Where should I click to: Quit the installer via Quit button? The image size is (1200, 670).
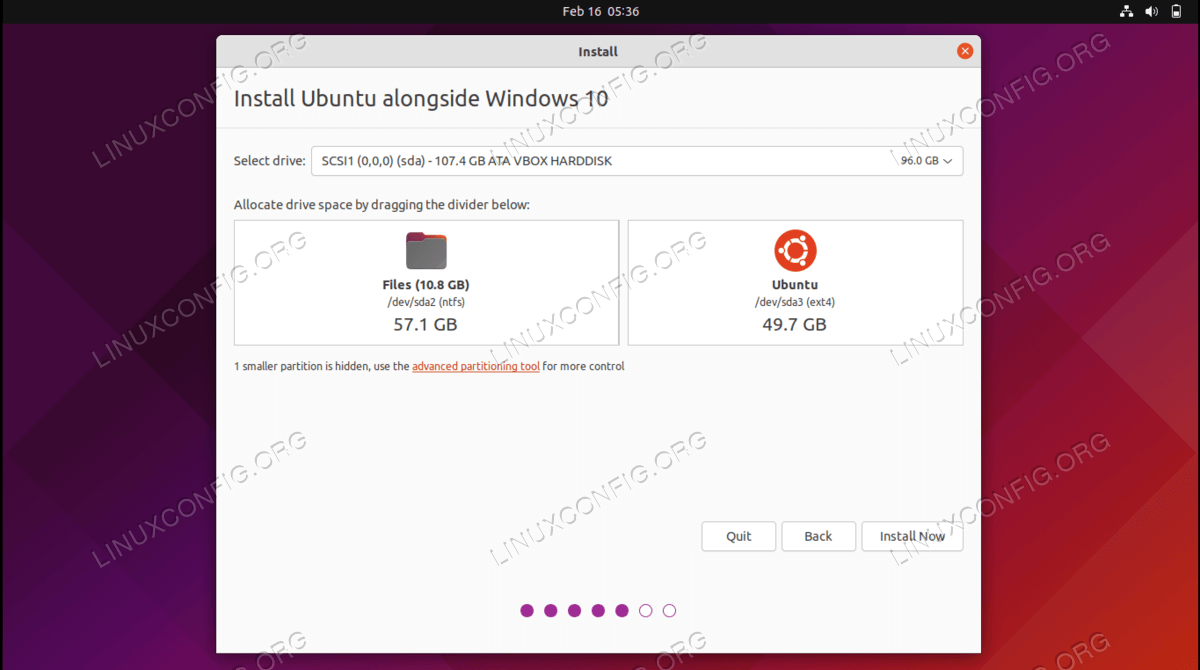tap(739, 536)
